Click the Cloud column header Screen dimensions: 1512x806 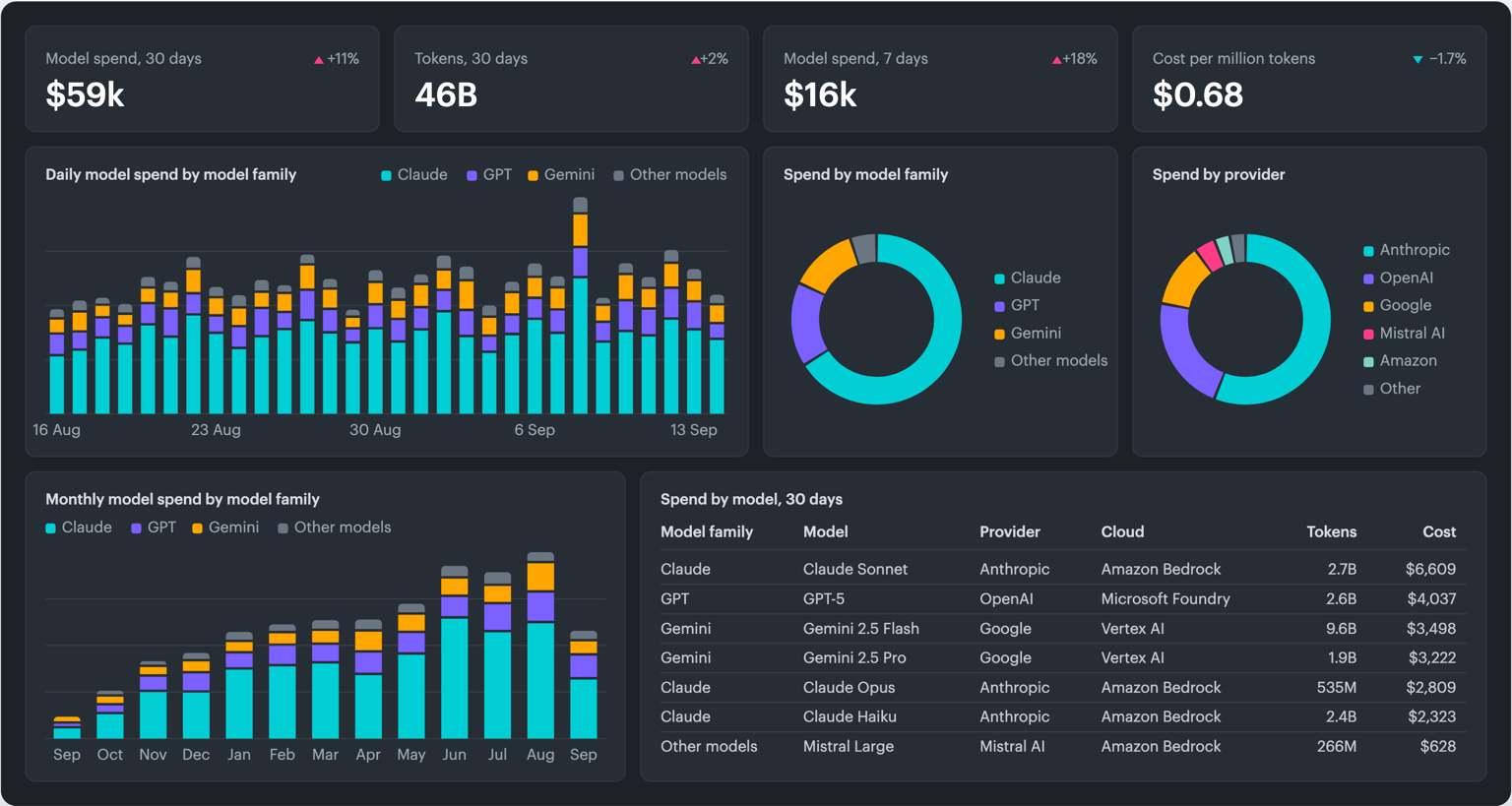[1122, 531]
